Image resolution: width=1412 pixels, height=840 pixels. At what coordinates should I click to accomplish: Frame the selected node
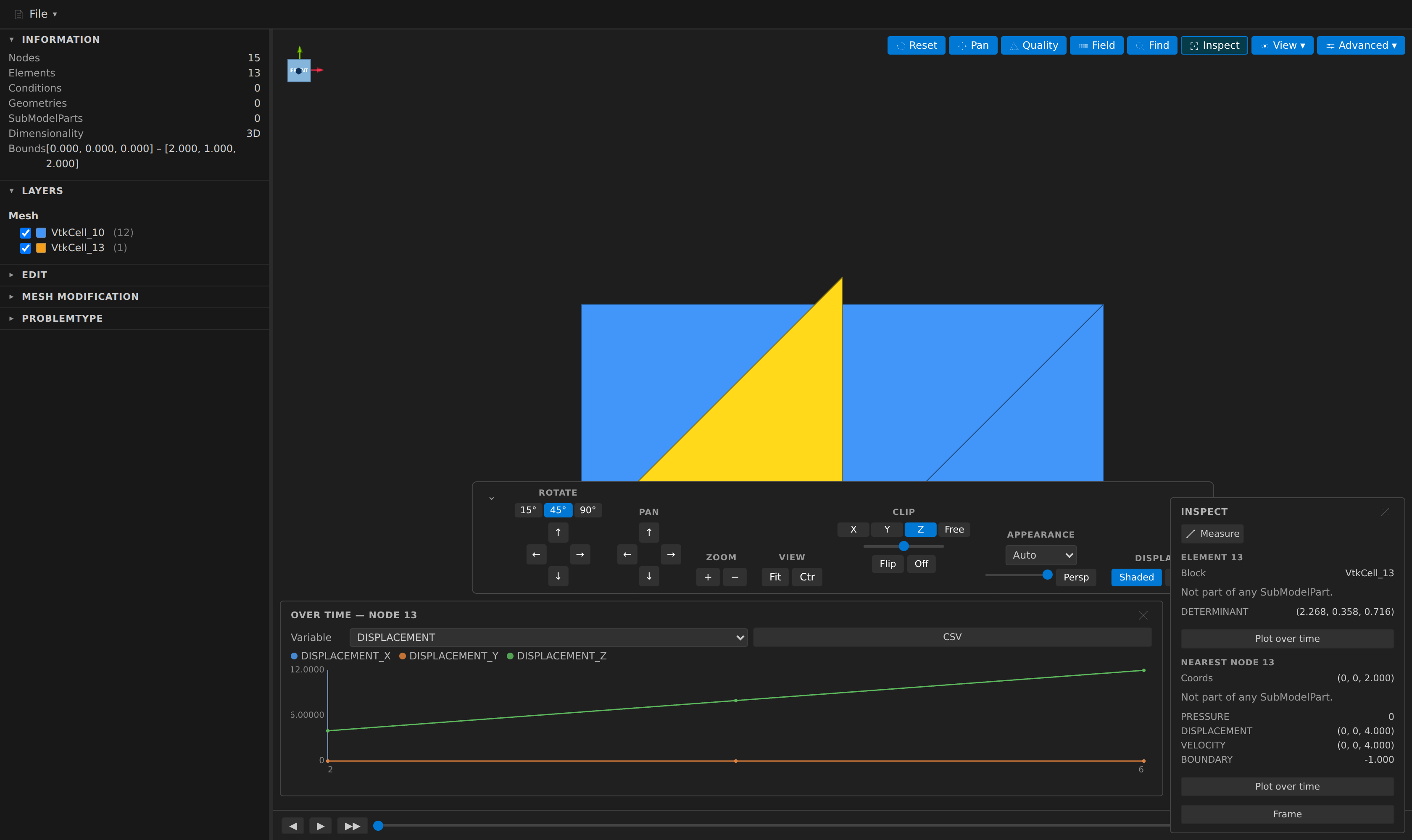(x=1287, y=814)
